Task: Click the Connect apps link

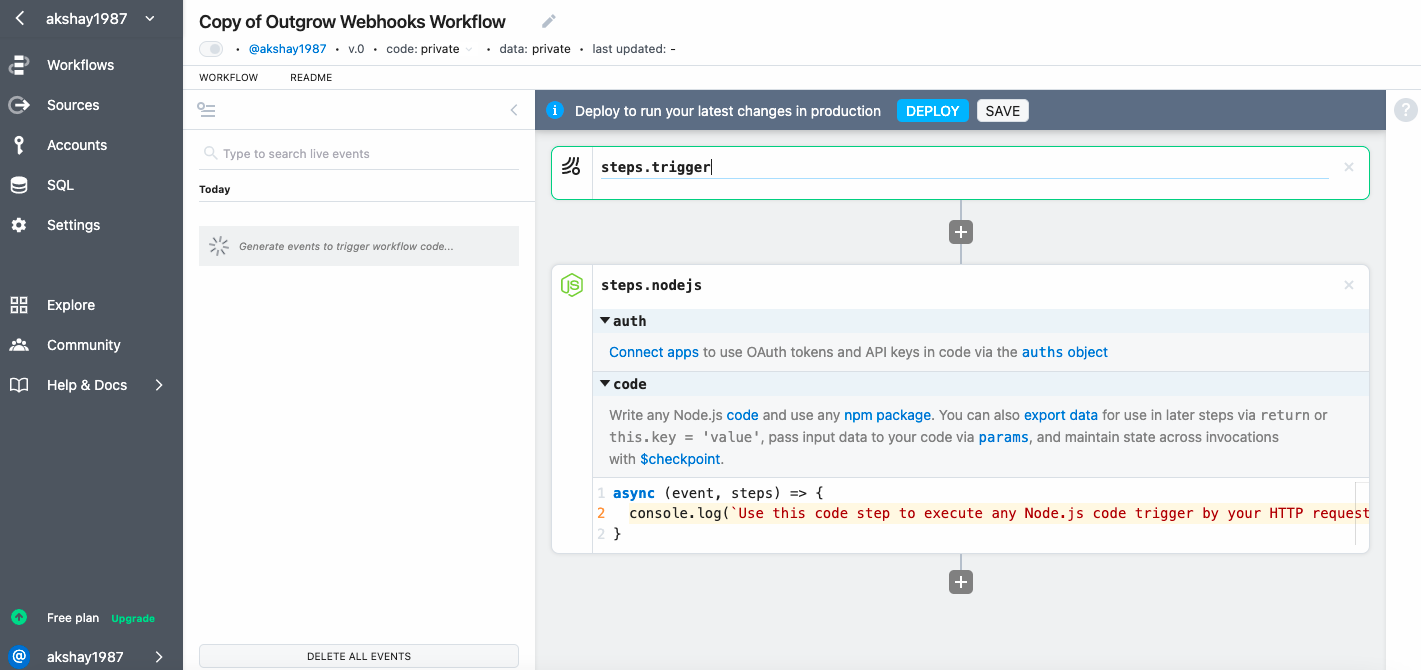Action: click(654, 352)
